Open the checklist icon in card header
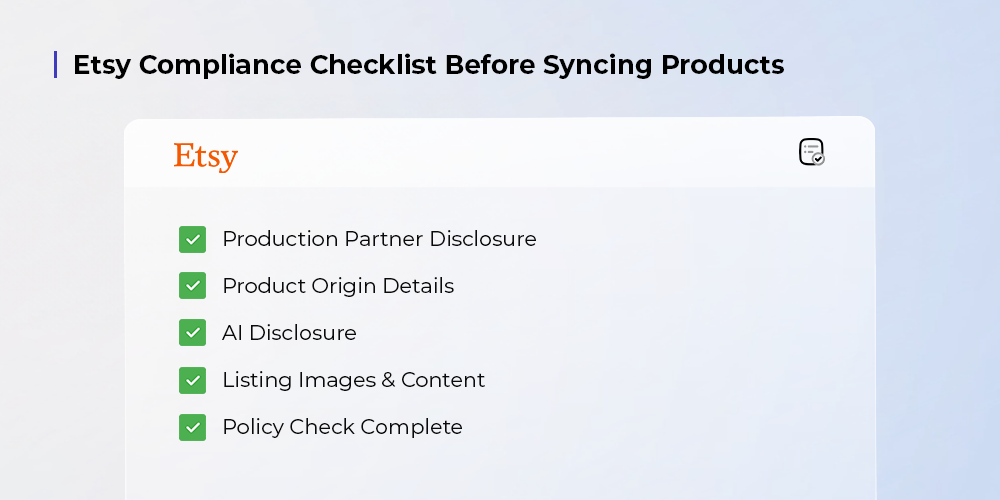1000x500 pixels. click(811, 152)
